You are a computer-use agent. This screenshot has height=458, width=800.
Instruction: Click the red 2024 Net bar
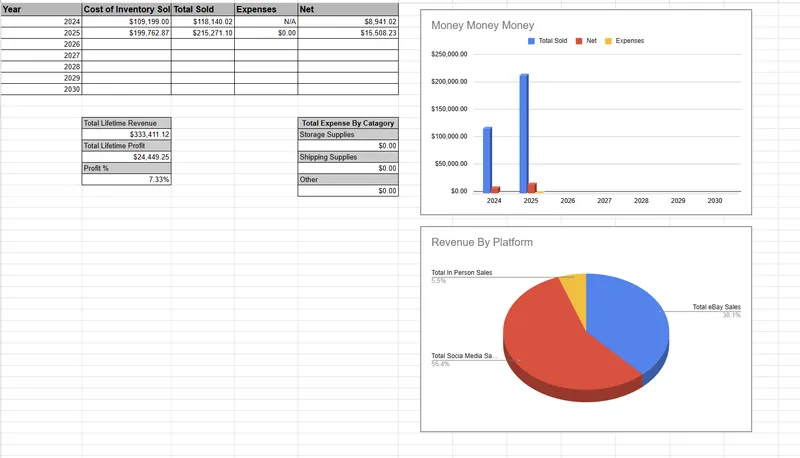coord(495,190)
